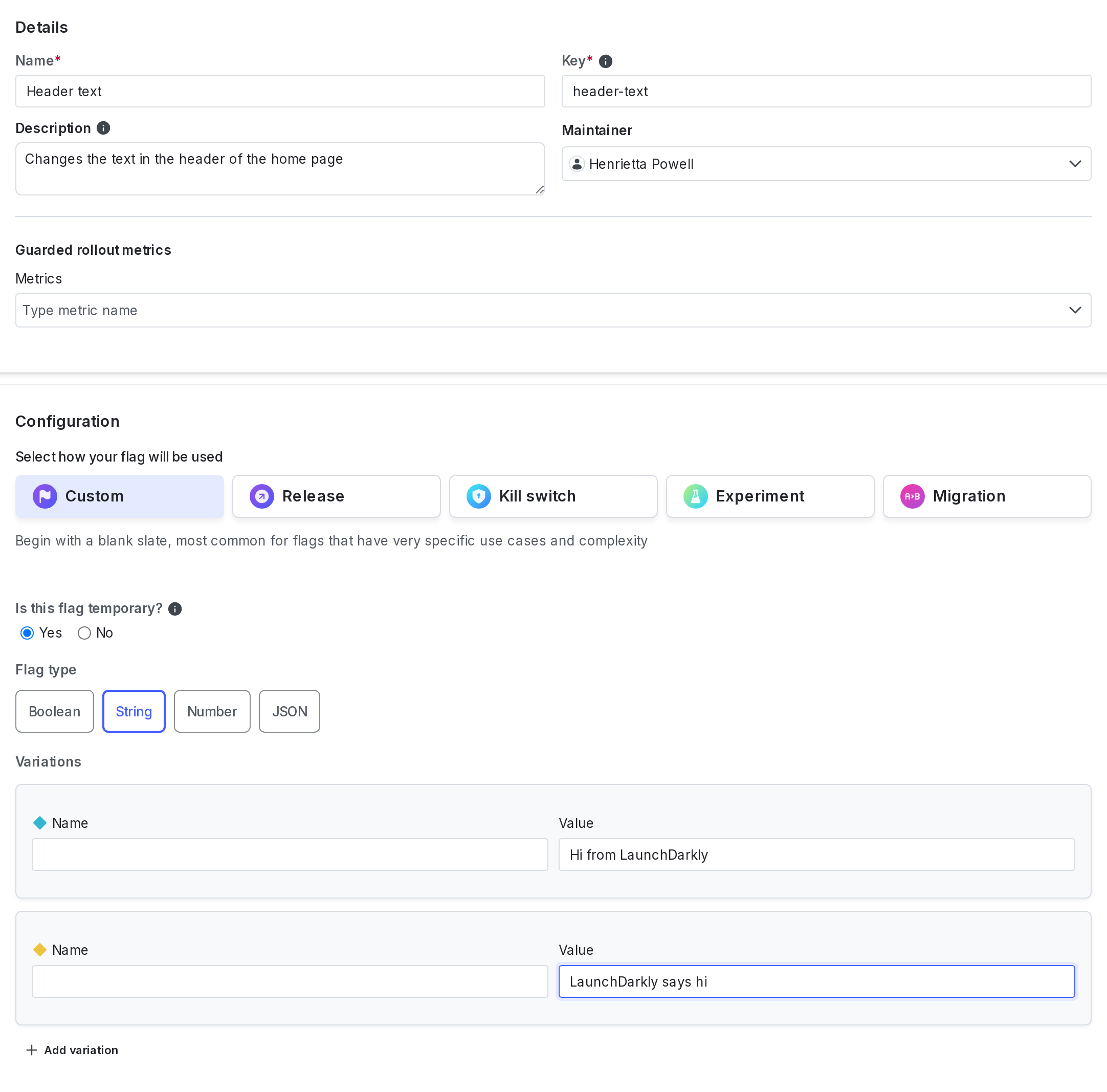Open the Metrics dropdown
This screenshot has width=1107, height=1092.
[x=553, y=310]
